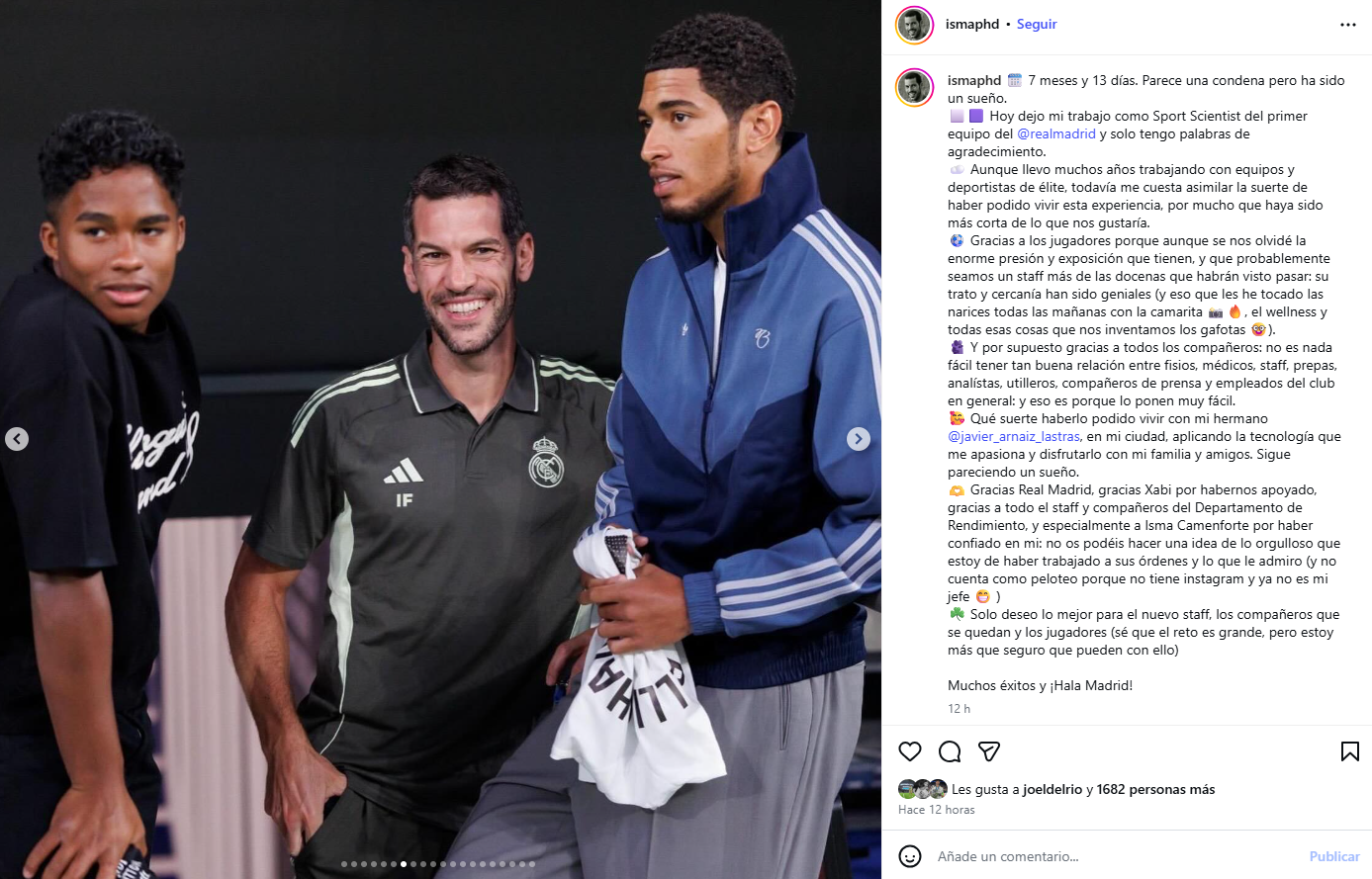Image resolution: width=1372 pixels, height=879 pixels.
Task: Select the active carousel indicator dot
Action: (404, 864)
